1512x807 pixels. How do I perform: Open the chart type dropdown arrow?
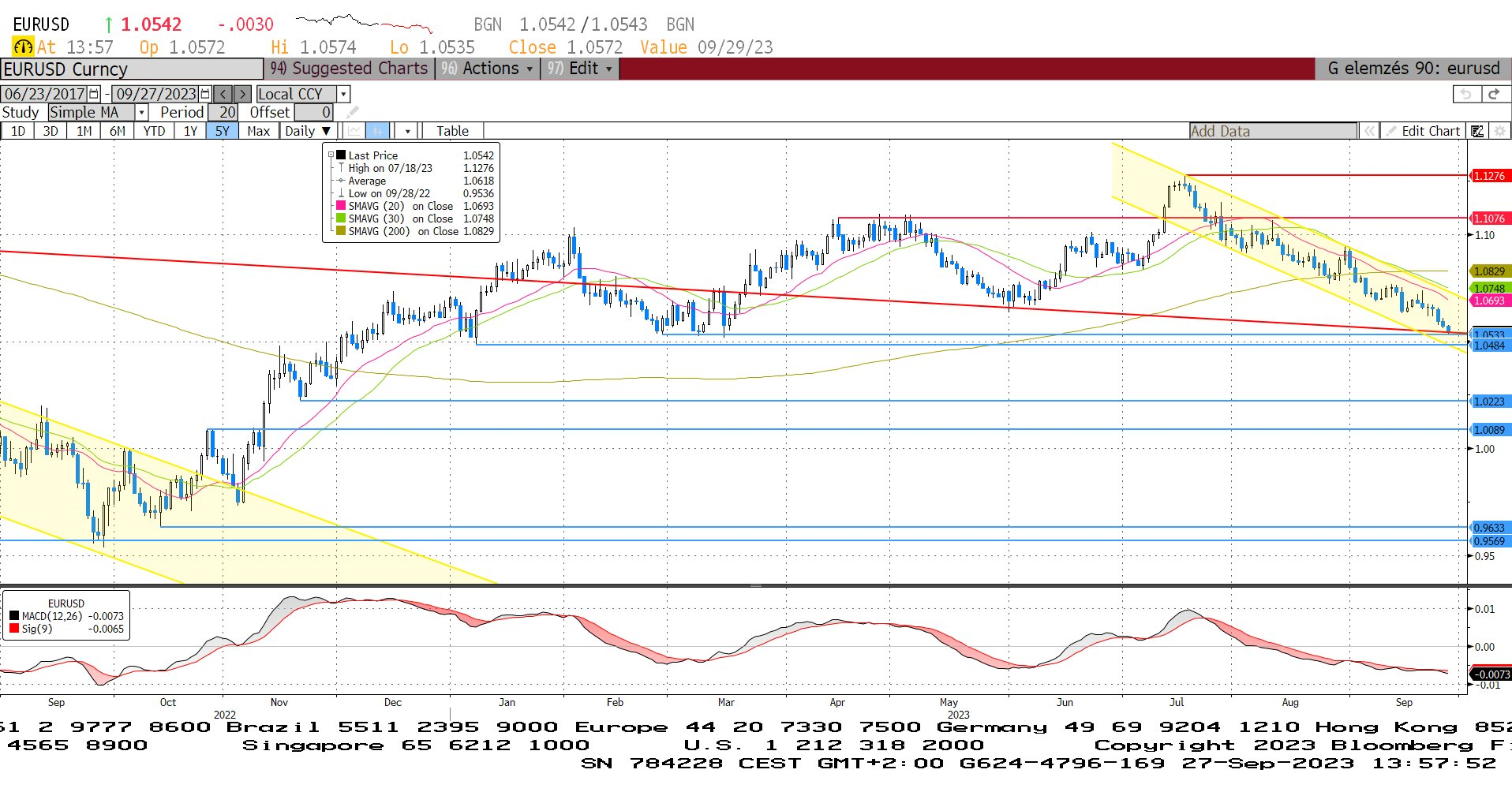click(407, 131)
